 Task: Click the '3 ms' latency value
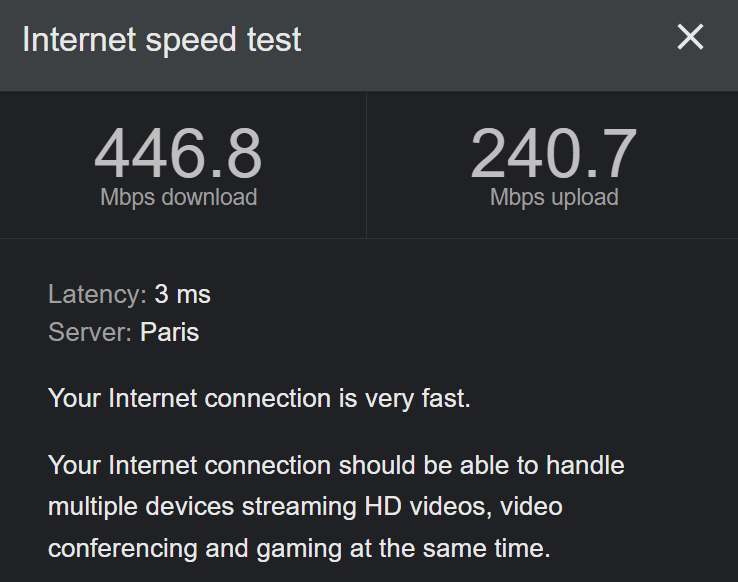pos(183,295)
